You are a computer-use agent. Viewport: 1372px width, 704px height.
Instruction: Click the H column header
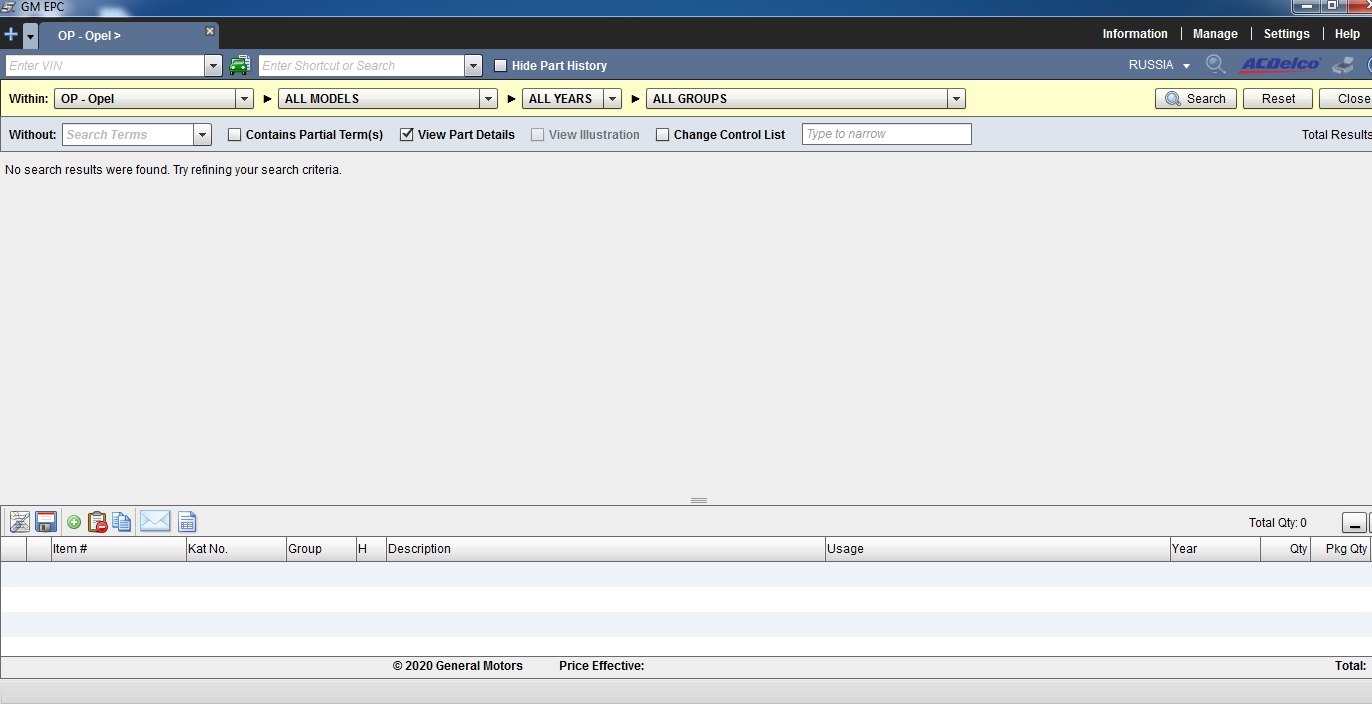click(371, 549)
